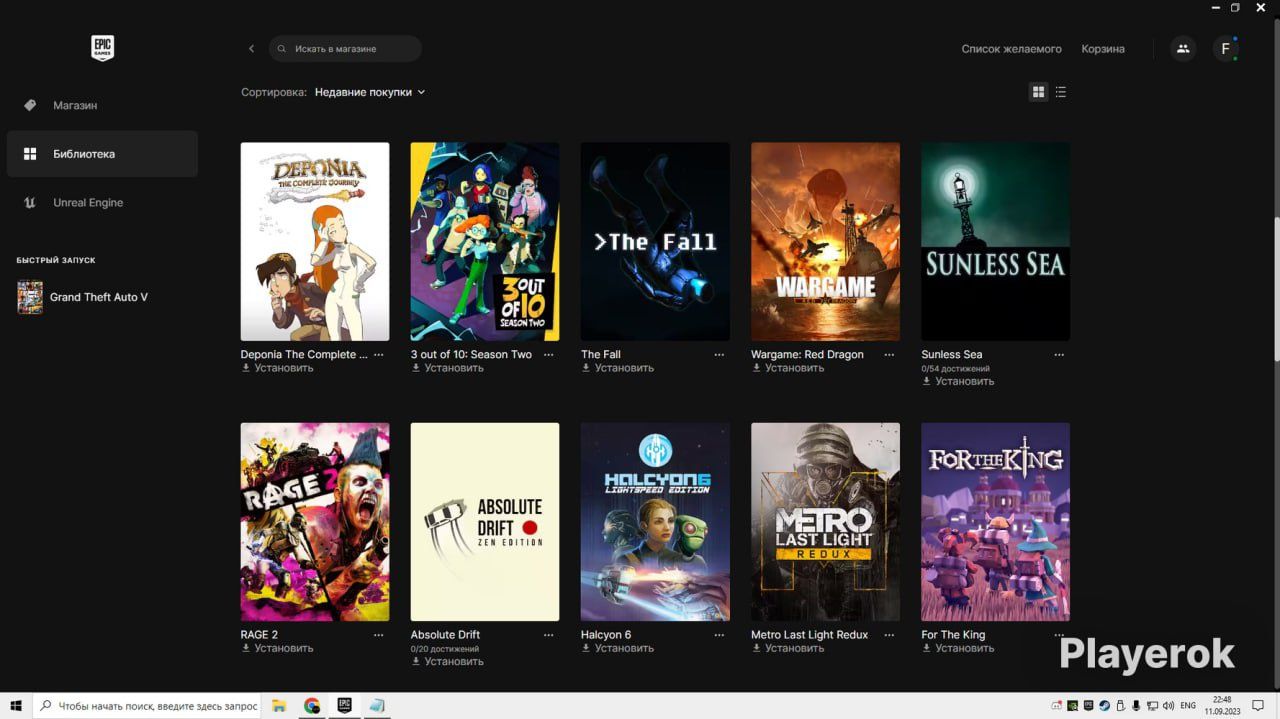The width and height of the screenshot is (1280, 719).
Task: Open the taskbar clock and date
Action: pyautogui.click(x=1223, y=706)
